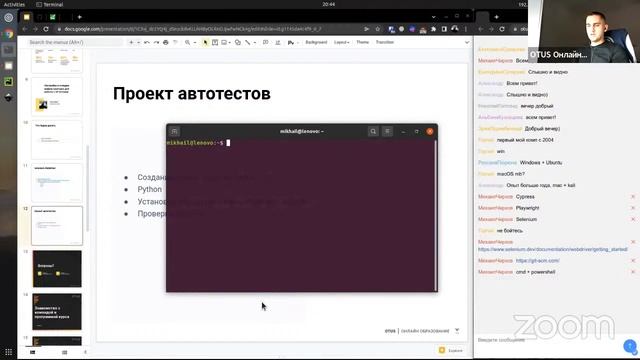Collapse the filmstrip panel arrow

[85, 352]
